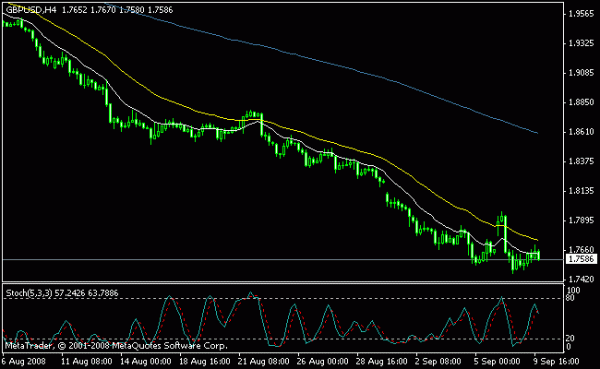Click the stochastic values 57.2426 63.7886
The height and width of the screenshot is (369, 600).
pyautogui.click(x=86, y=293)
